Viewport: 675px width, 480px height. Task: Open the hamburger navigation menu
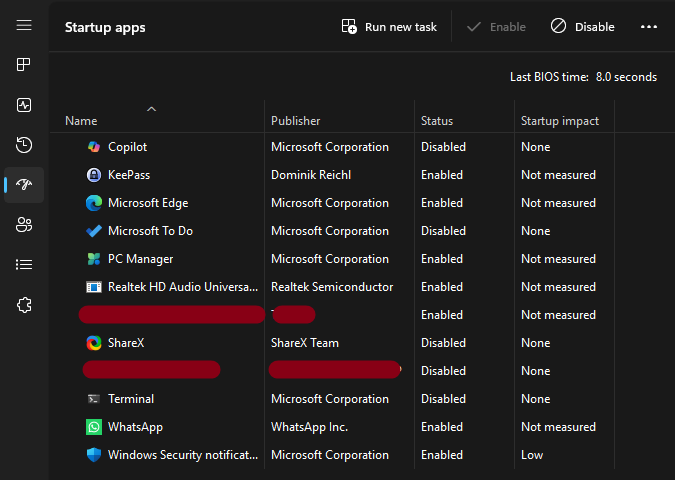pos(24,25)
